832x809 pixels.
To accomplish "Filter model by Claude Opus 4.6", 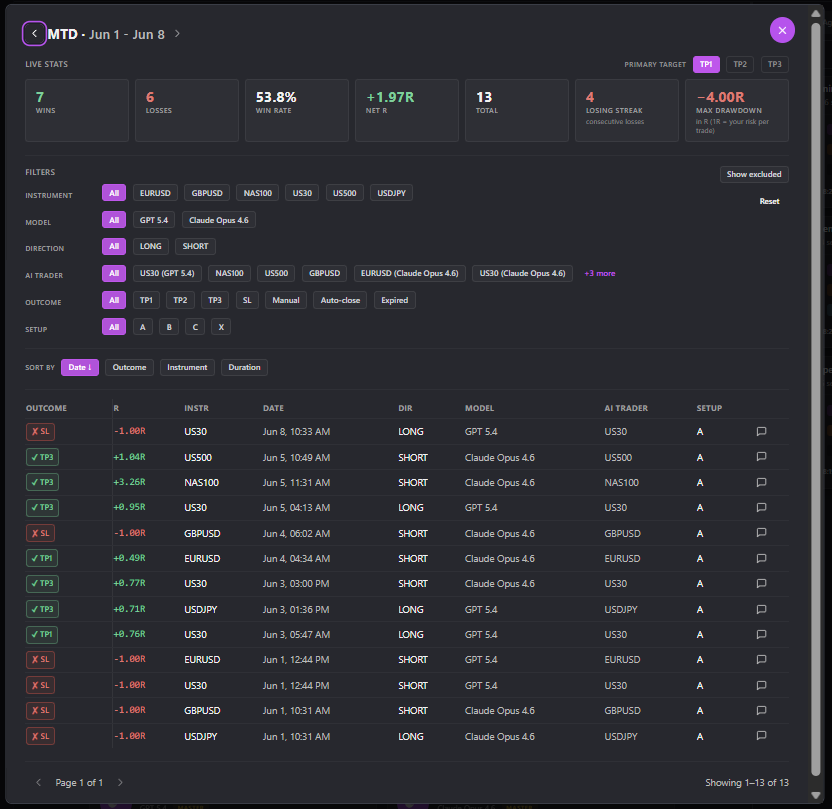I will pyautogui.click(x=219, y=220).
